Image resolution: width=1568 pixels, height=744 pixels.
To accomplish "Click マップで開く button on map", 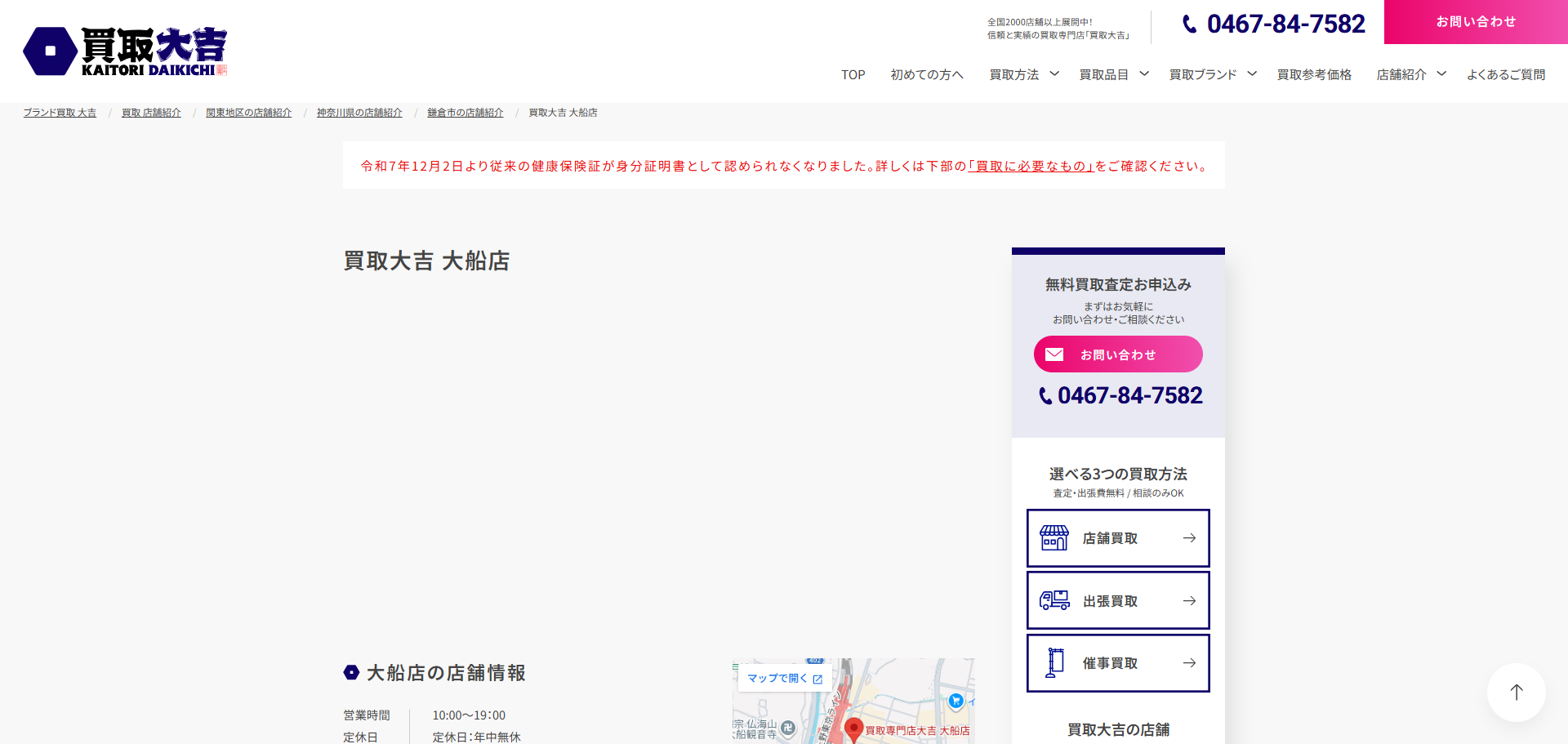I will [x=785, y=678].
